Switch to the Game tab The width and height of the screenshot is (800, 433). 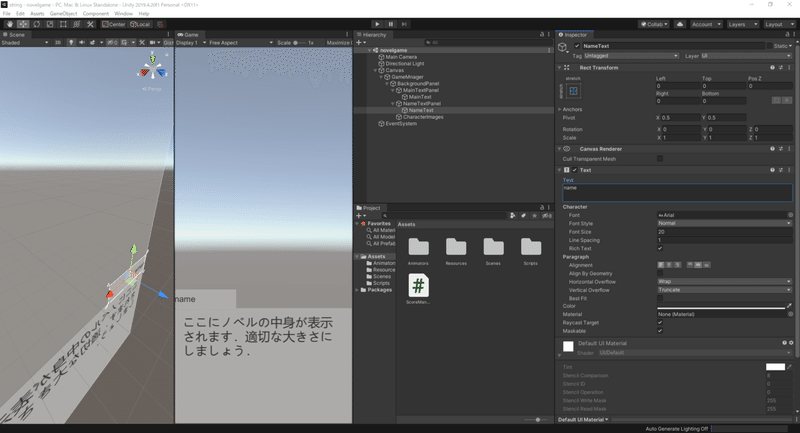click(188, 35)
